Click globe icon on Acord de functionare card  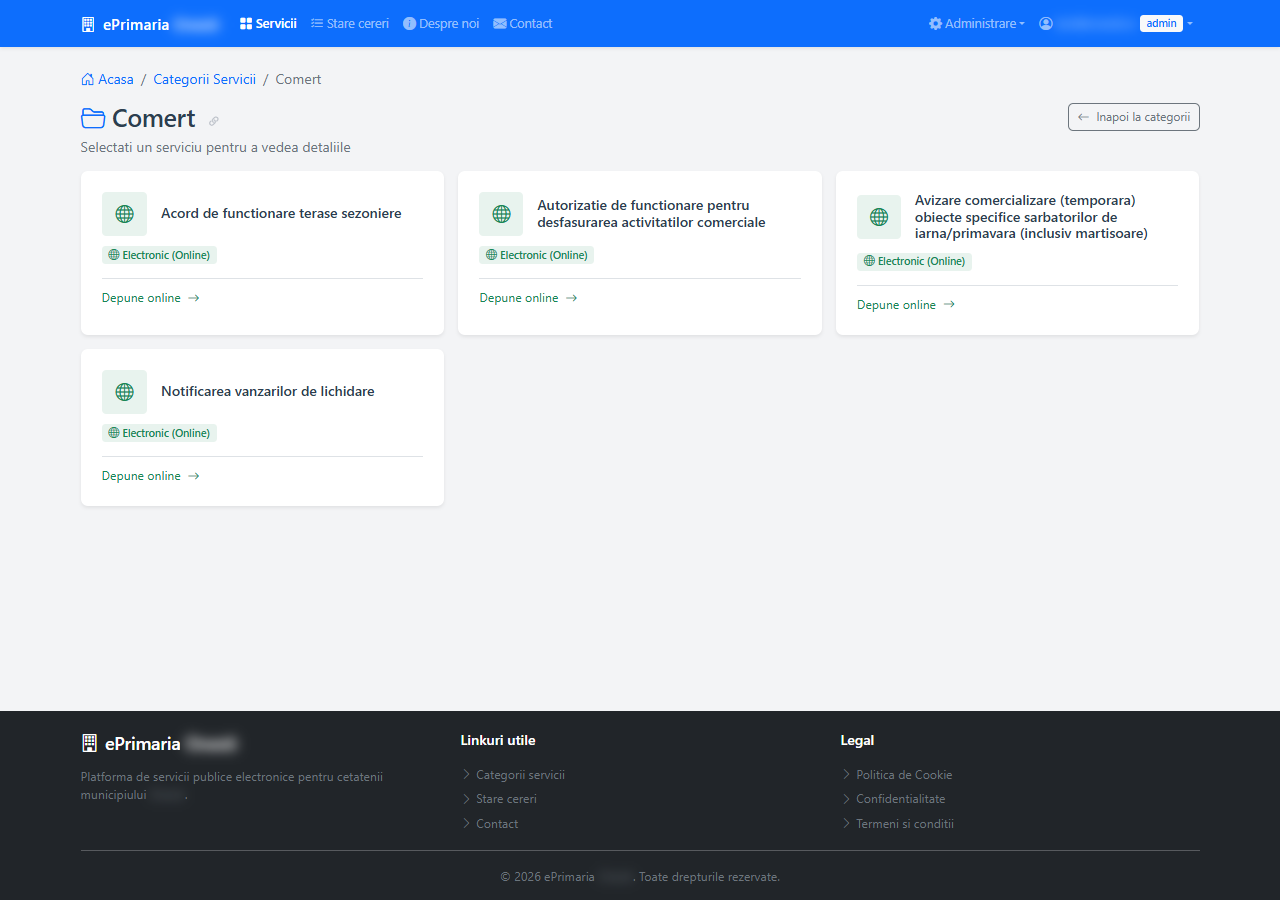[124, 214]
